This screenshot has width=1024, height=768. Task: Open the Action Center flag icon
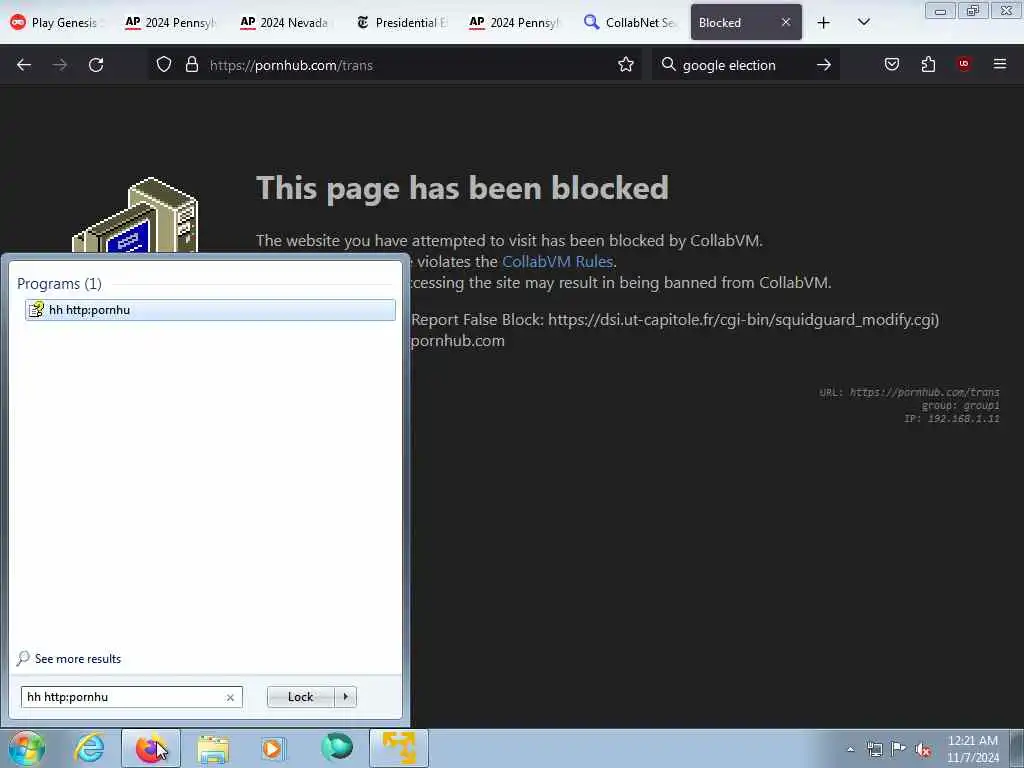coord(899,749)
